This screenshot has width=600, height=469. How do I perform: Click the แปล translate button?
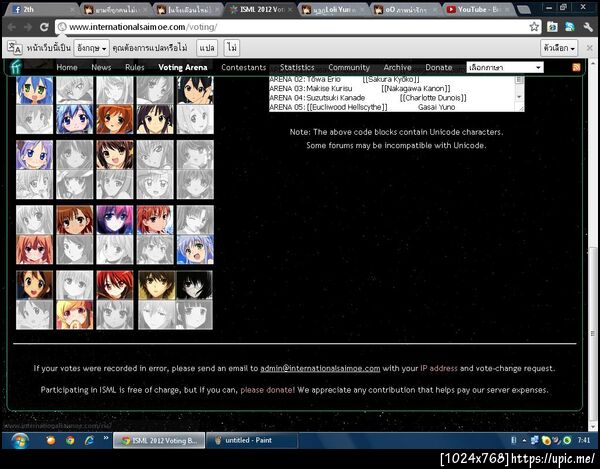(x=207, y=48)
